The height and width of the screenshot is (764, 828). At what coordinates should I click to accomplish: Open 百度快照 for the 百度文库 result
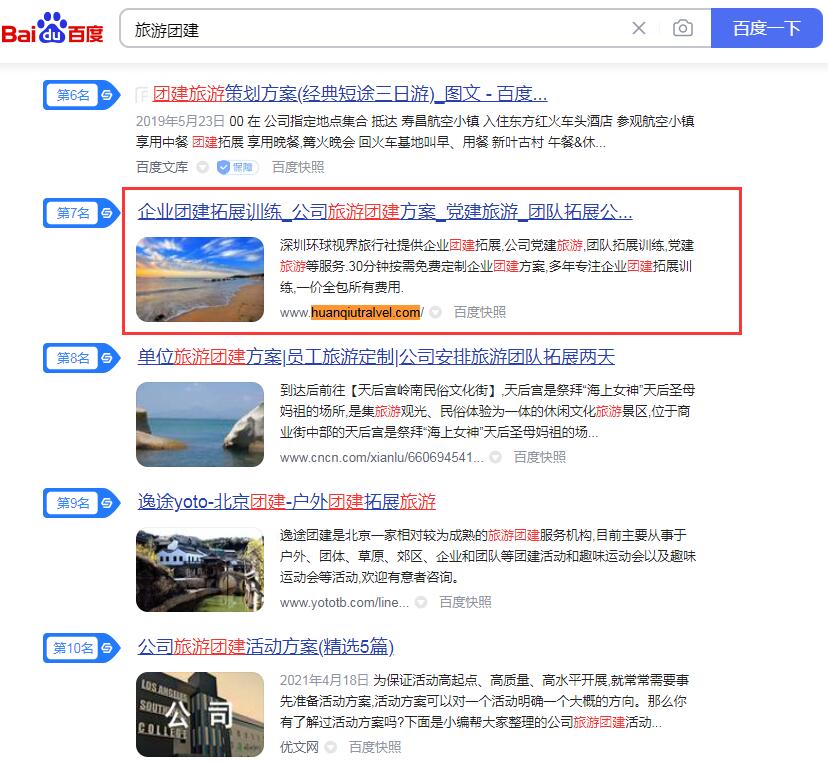298,167
